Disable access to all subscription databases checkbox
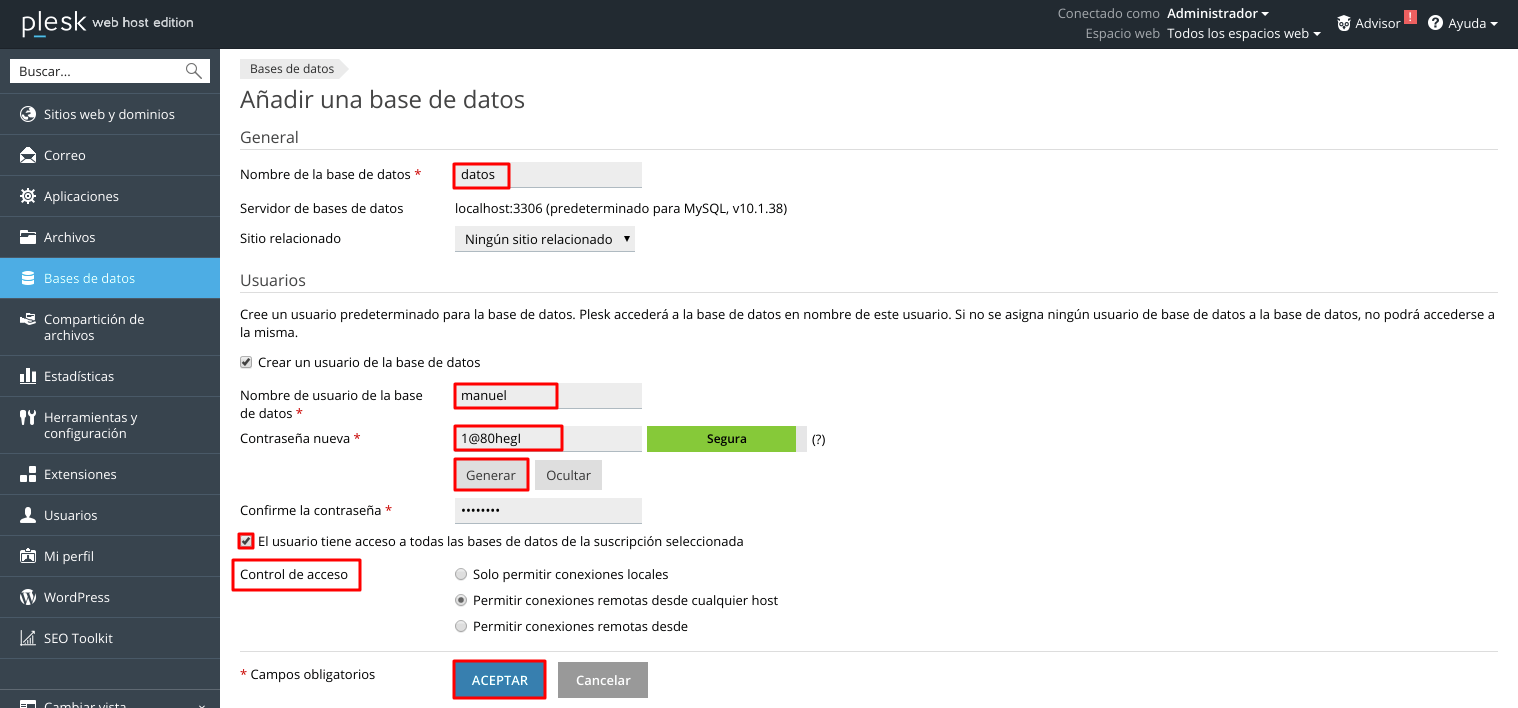The image size is (1518, 708). (245, 541)
